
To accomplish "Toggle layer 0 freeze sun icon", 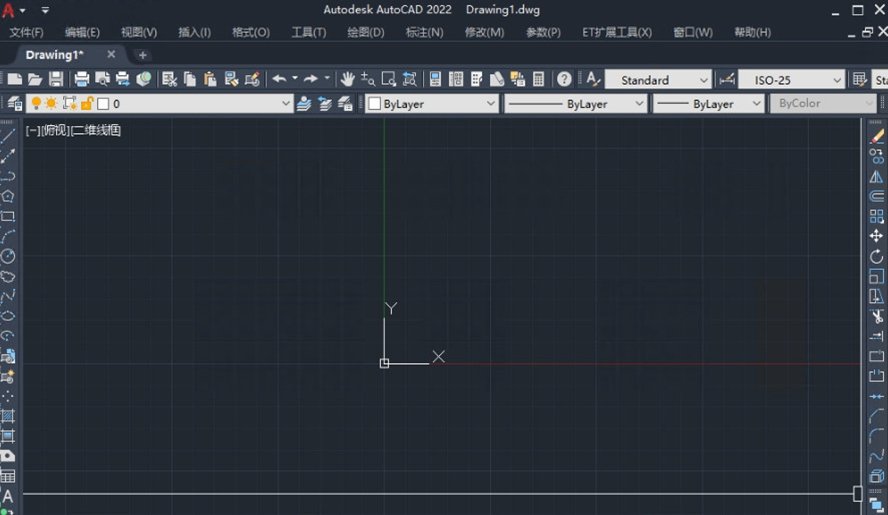I will (52, 104).
